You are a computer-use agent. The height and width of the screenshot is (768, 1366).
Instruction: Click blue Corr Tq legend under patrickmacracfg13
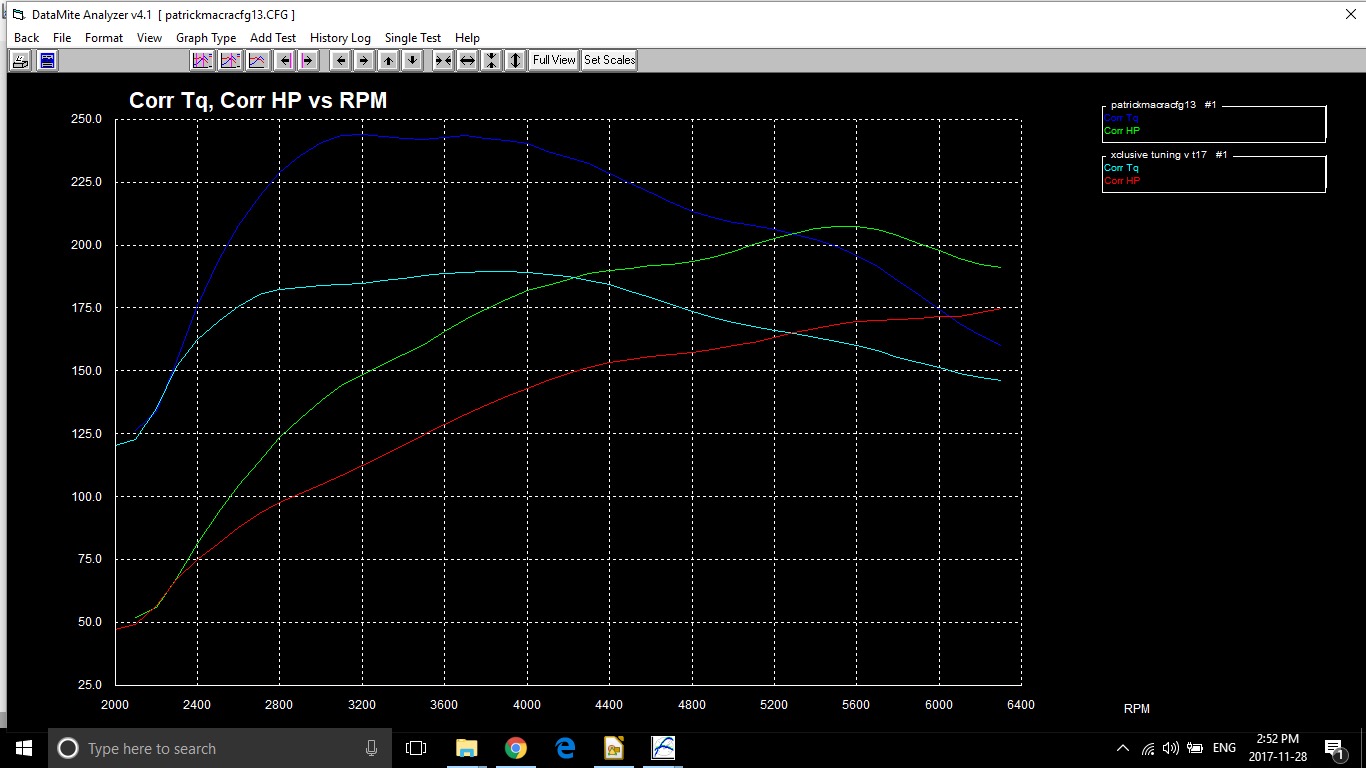click(1121, 118)
